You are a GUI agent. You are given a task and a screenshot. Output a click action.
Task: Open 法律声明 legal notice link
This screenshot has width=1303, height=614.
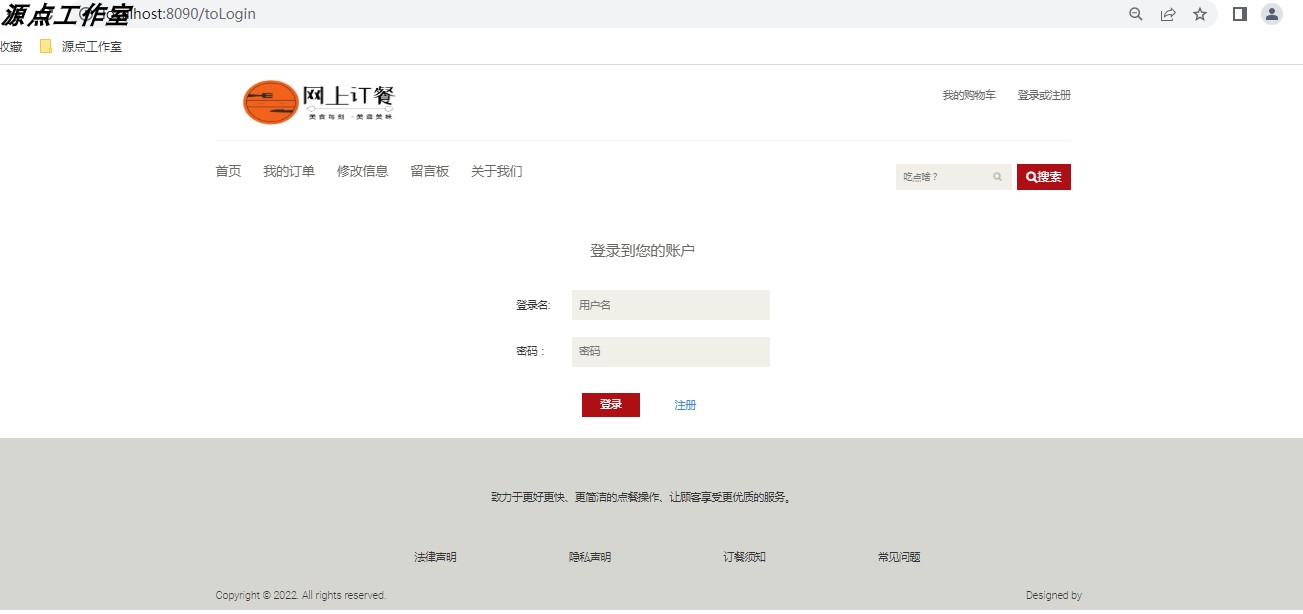[436, 557]
